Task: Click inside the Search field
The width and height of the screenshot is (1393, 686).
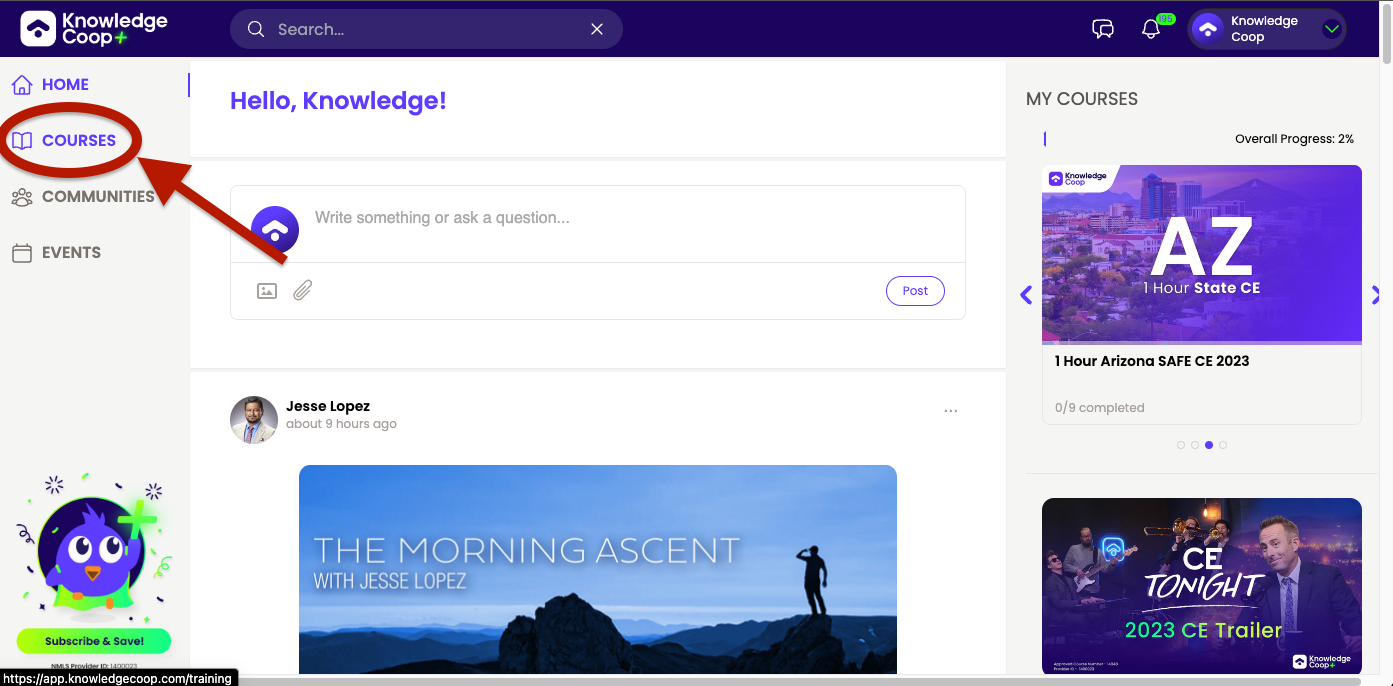Action: coord(420,29)
